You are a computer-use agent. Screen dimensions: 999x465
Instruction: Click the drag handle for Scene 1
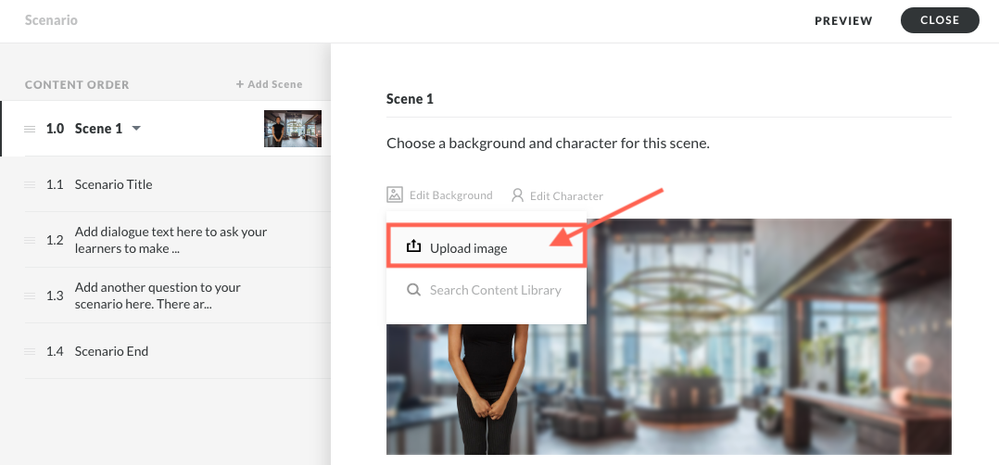click(29, 129)
